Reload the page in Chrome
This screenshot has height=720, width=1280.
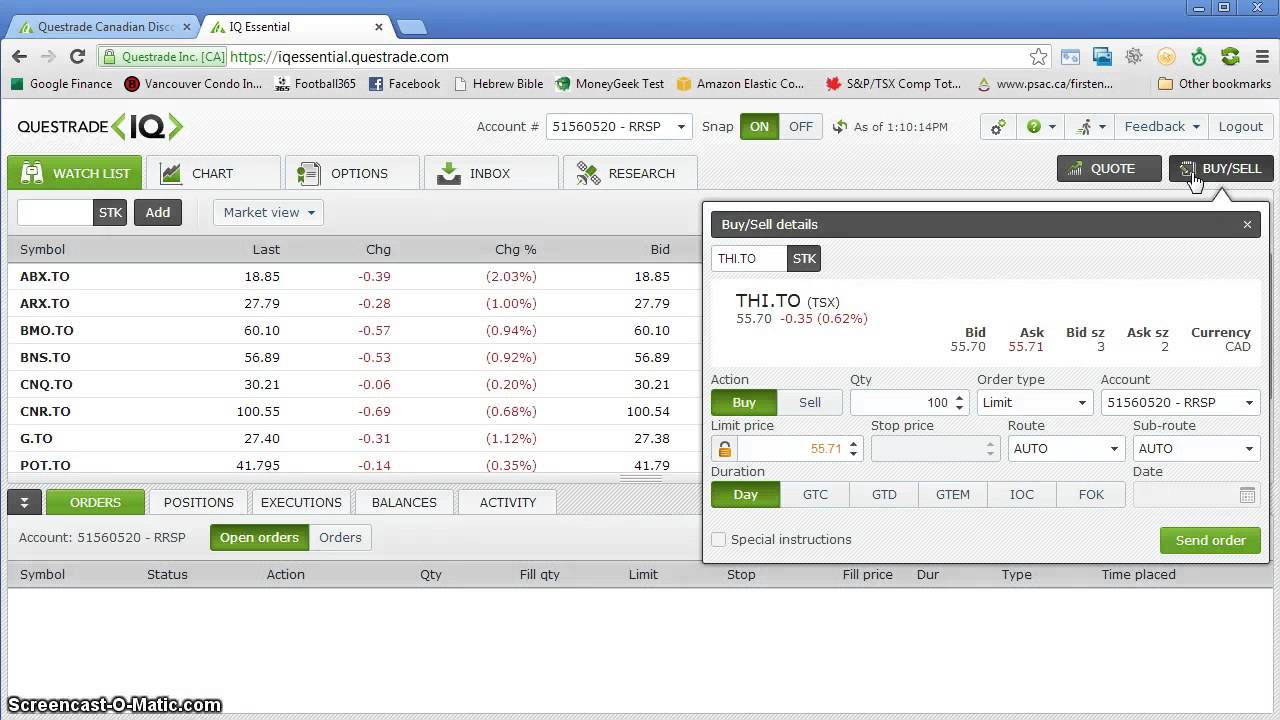click(77, 57)
